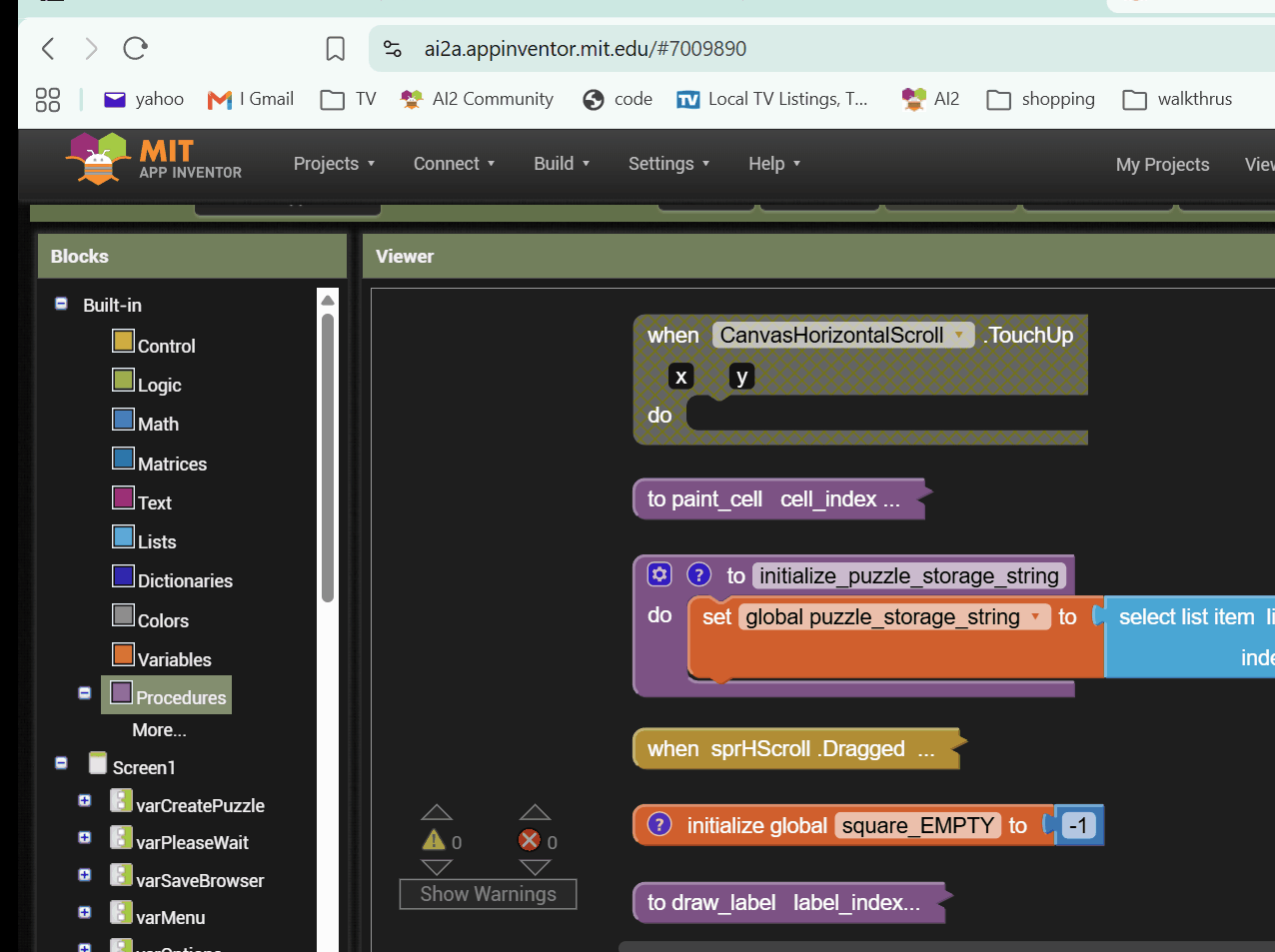This screenshot has height=952, width=1275.
Task: Select the Dictionaries blocks category
Action: [173, 578]
